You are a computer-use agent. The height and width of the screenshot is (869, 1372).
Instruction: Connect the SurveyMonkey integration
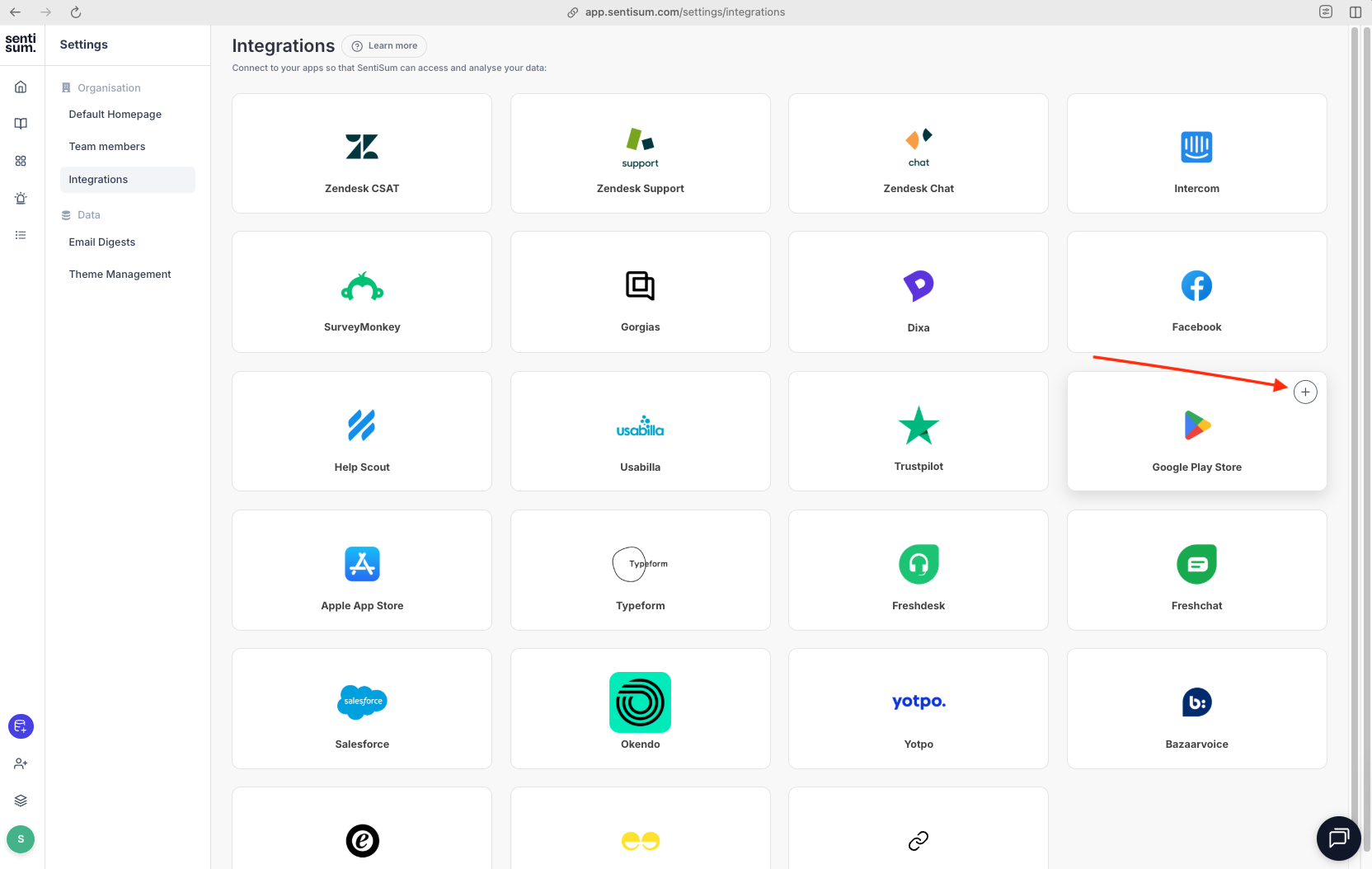361,292
